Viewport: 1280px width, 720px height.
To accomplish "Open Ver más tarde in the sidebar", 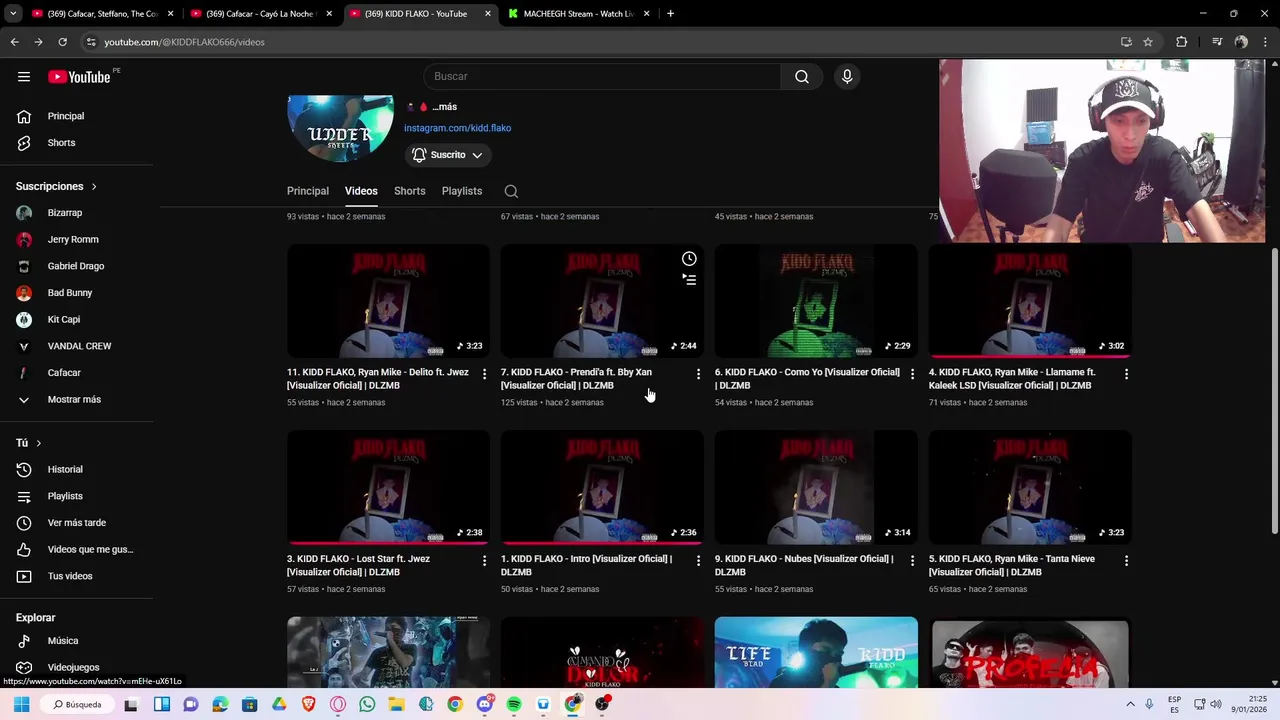I will [76, 523].
